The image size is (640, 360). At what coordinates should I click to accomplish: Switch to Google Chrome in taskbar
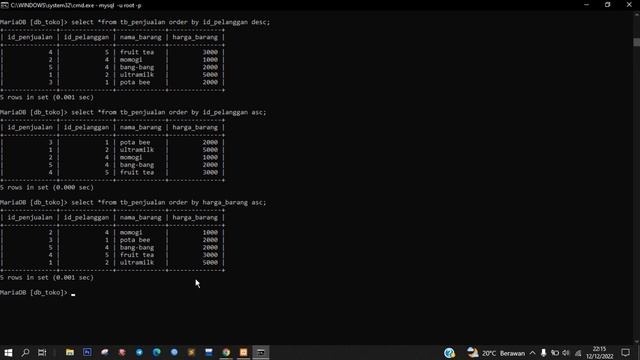226,352
